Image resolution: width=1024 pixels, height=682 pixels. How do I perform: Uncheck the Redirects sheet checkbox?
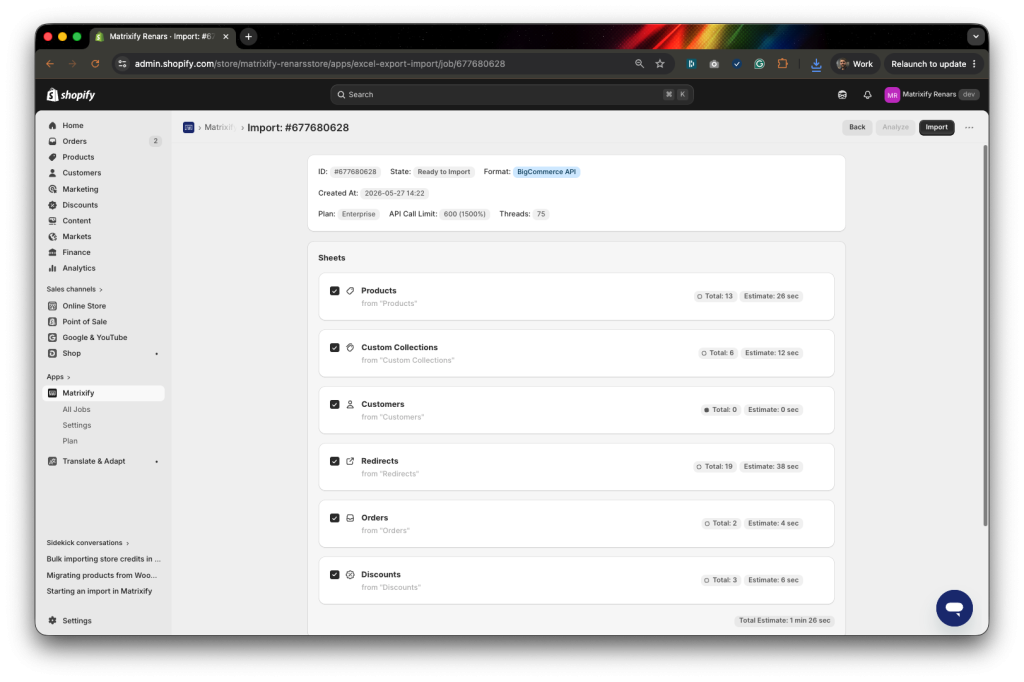(334, 461)
